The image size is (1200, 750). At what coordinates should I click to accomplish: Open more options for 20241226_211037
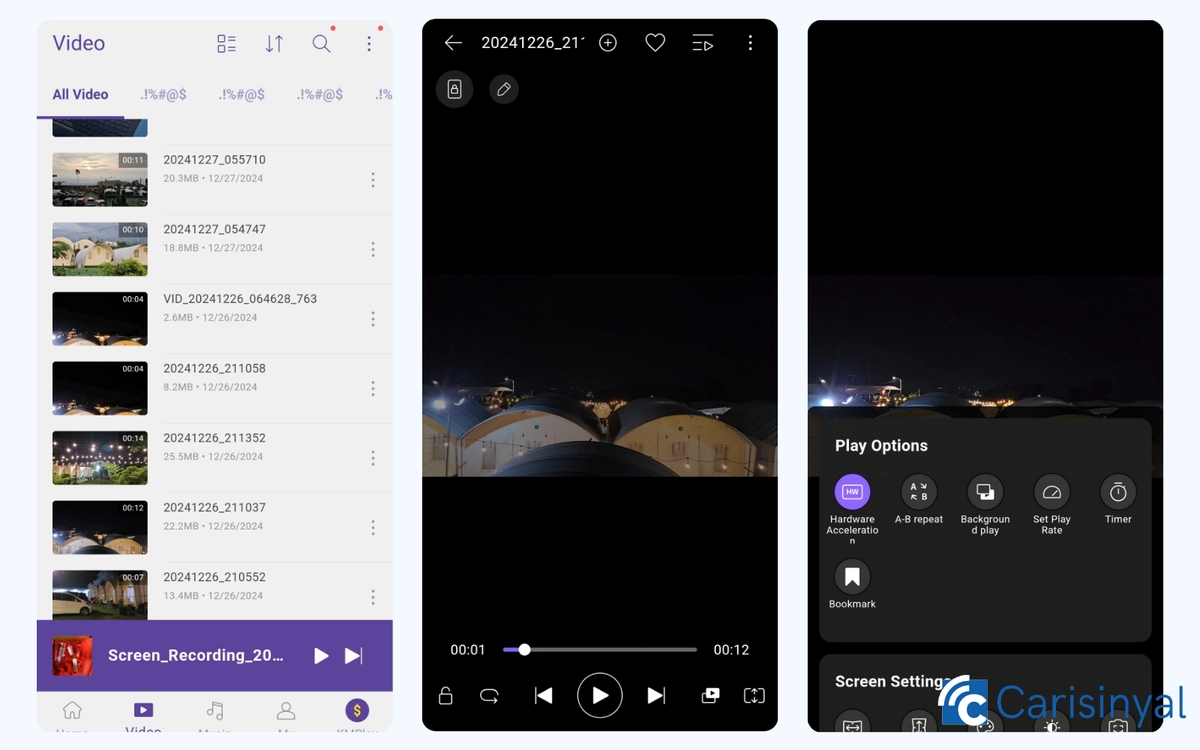373,527
